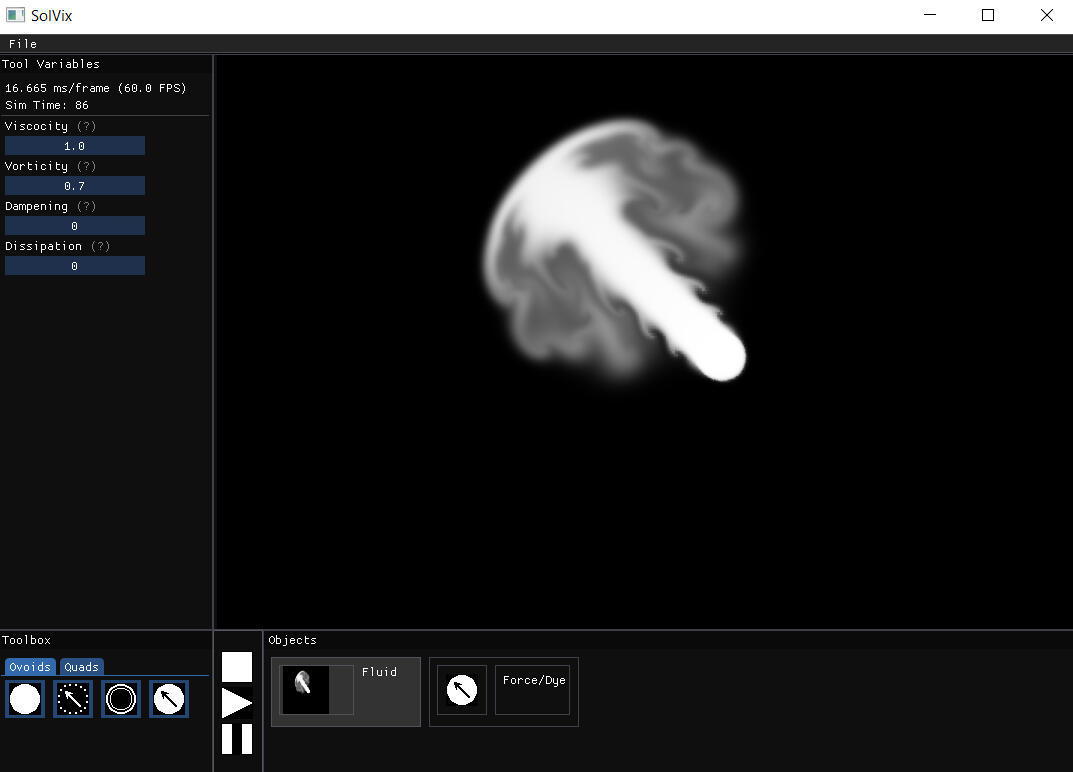This screenshot has width=1073, height=772.
Task: Switch to the Quads tab
Action: tap(81, 667)
